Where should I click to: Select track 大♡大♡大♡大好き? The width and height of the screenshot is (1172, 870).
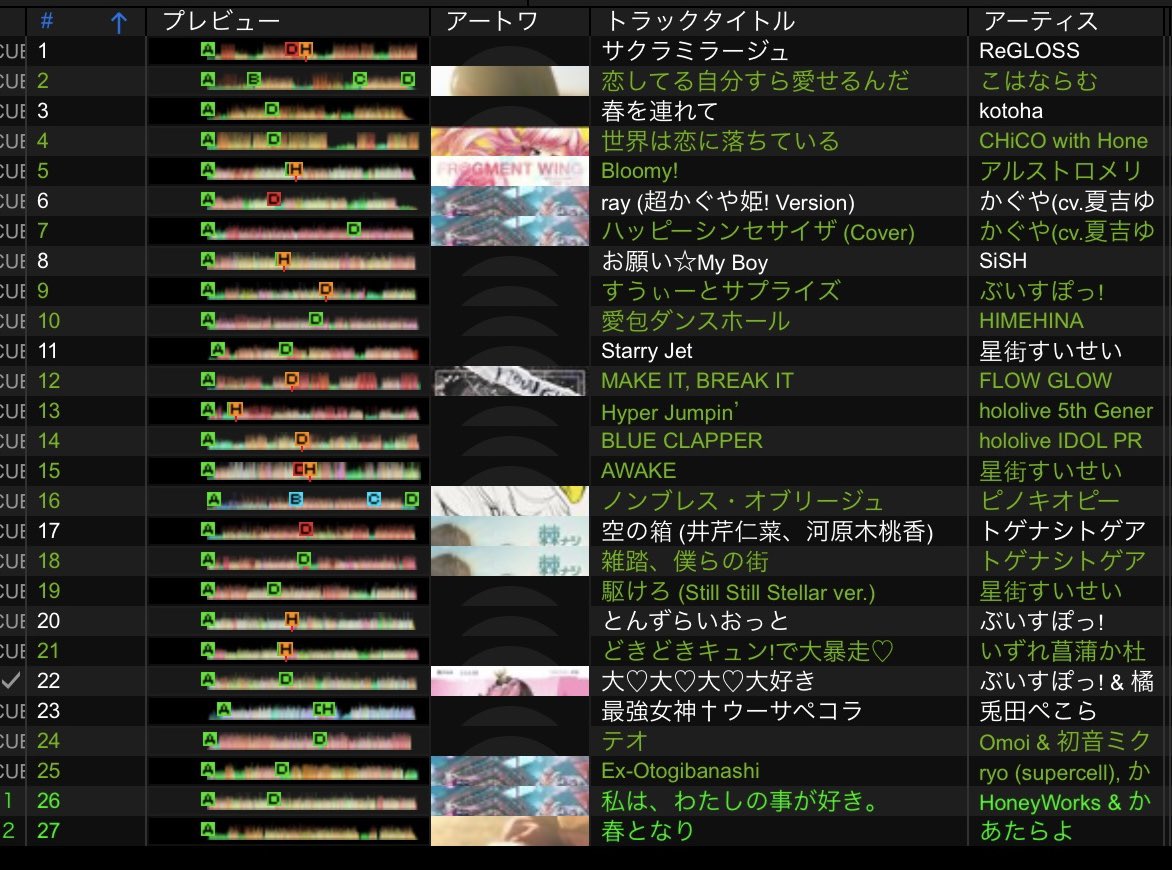point(708,681)
